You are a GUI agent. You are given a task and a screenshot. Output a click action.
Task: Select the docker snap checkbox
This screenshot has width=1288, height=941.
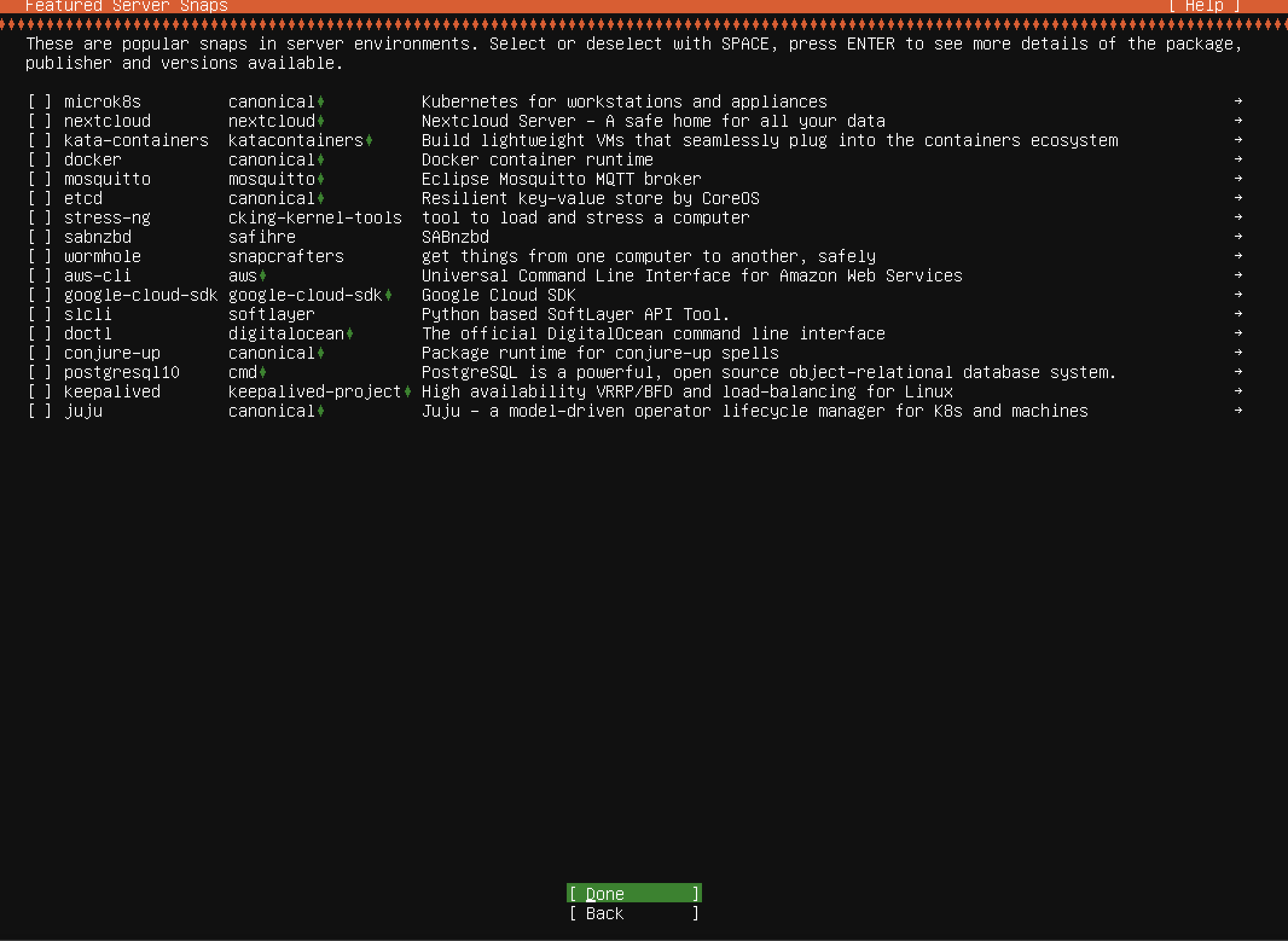point(40,160)
